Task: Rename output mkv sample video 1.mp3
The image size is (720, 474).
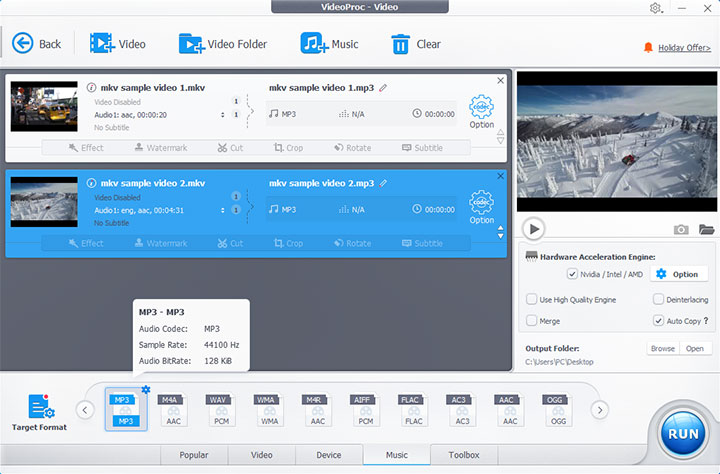Action: [x=384, y=87]
